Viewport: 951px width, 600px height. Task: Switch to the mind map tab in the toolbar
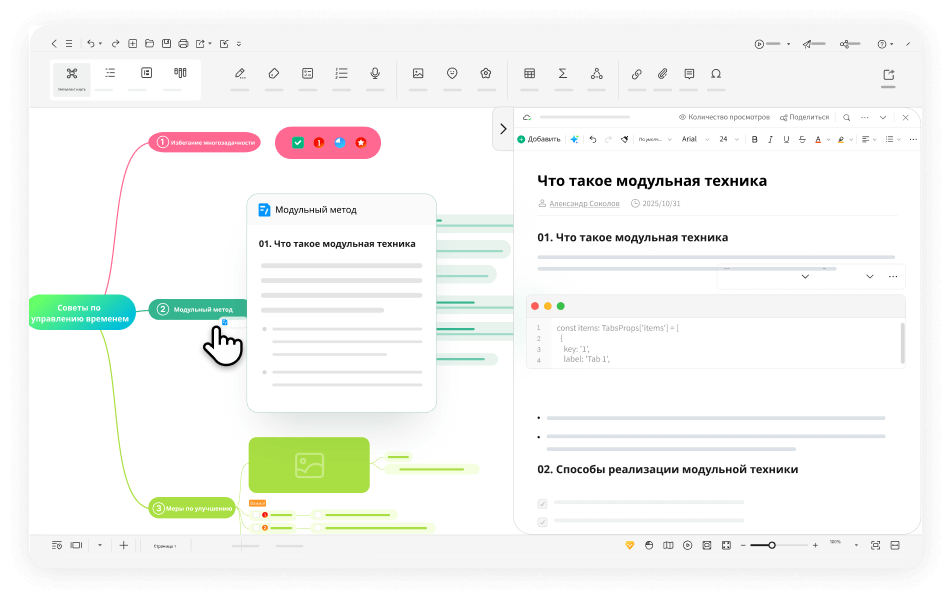(x=72, y=74)
